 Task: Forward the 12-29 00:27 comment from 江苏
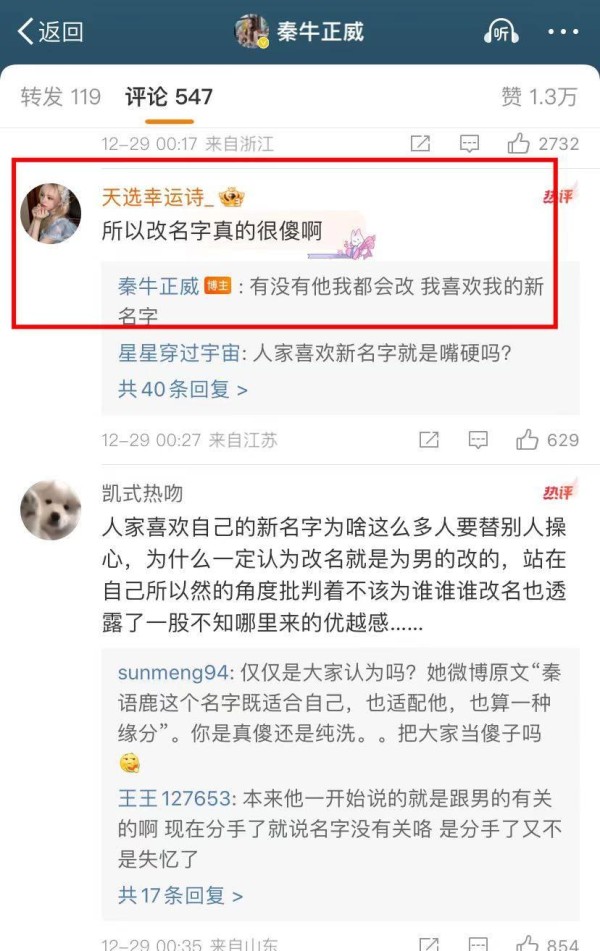(x=428, y=440)
